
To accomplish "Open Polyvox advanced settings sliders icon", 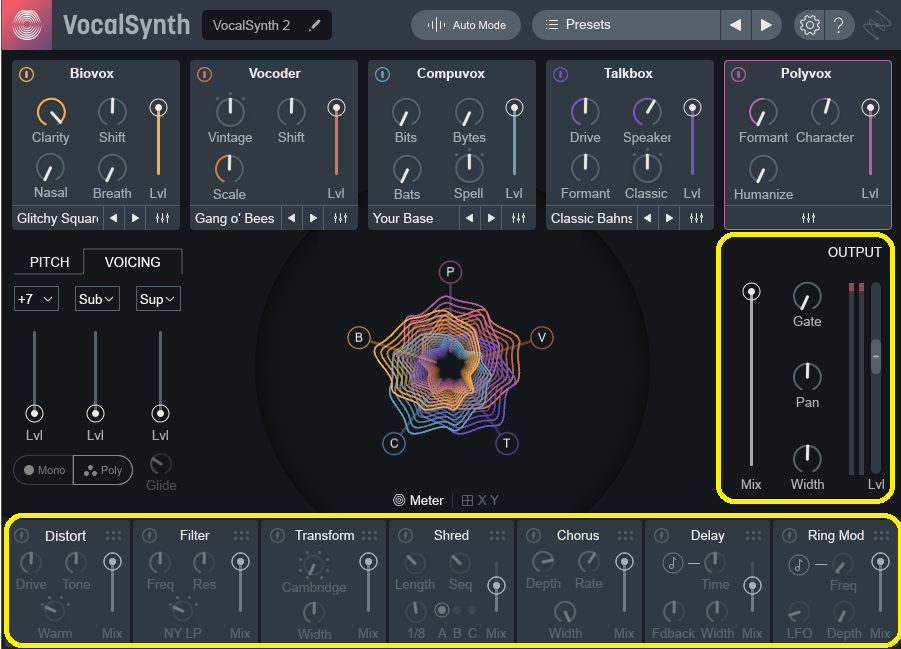I will coord(808,218).
